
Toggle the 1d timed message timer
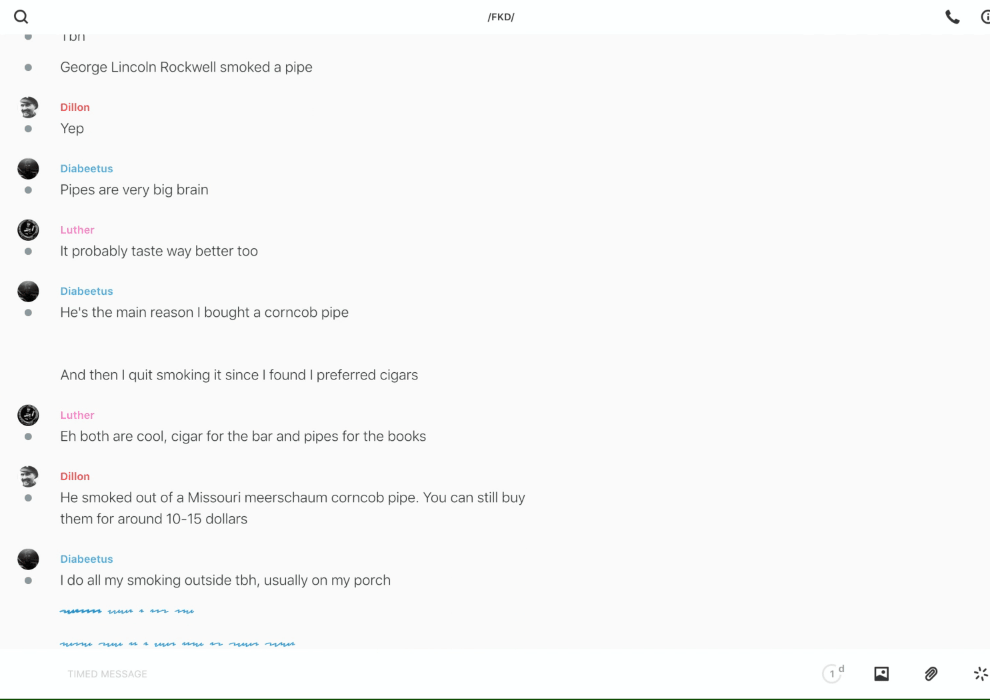pos(832,674)
